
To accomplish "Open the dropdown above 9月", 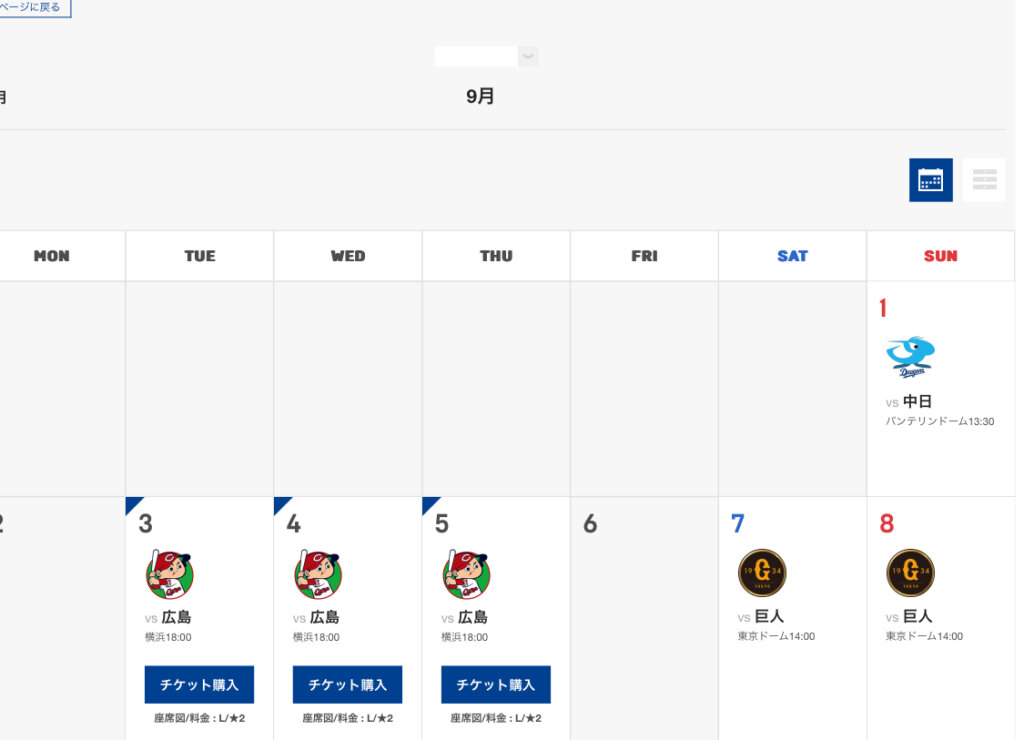I will [487, 56].
